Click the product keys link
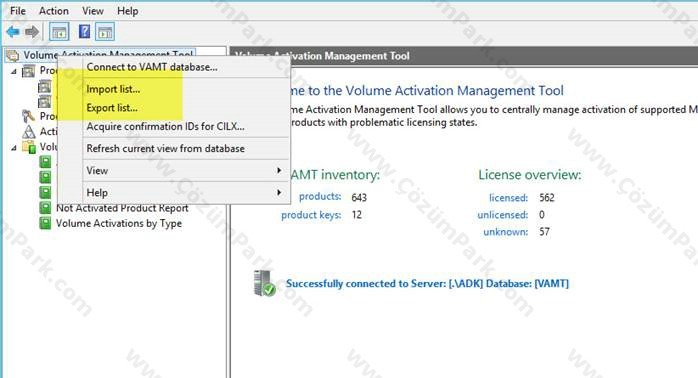This screenshot has width=698, height=378. coord(311,215)
